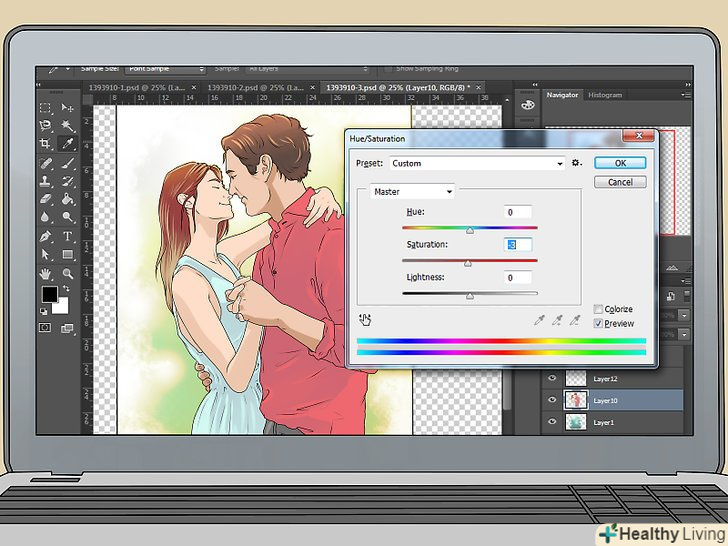Viewport: 728px width, 546px height.
Task: Switch to the Histogram tab
Action: point(605,95)
